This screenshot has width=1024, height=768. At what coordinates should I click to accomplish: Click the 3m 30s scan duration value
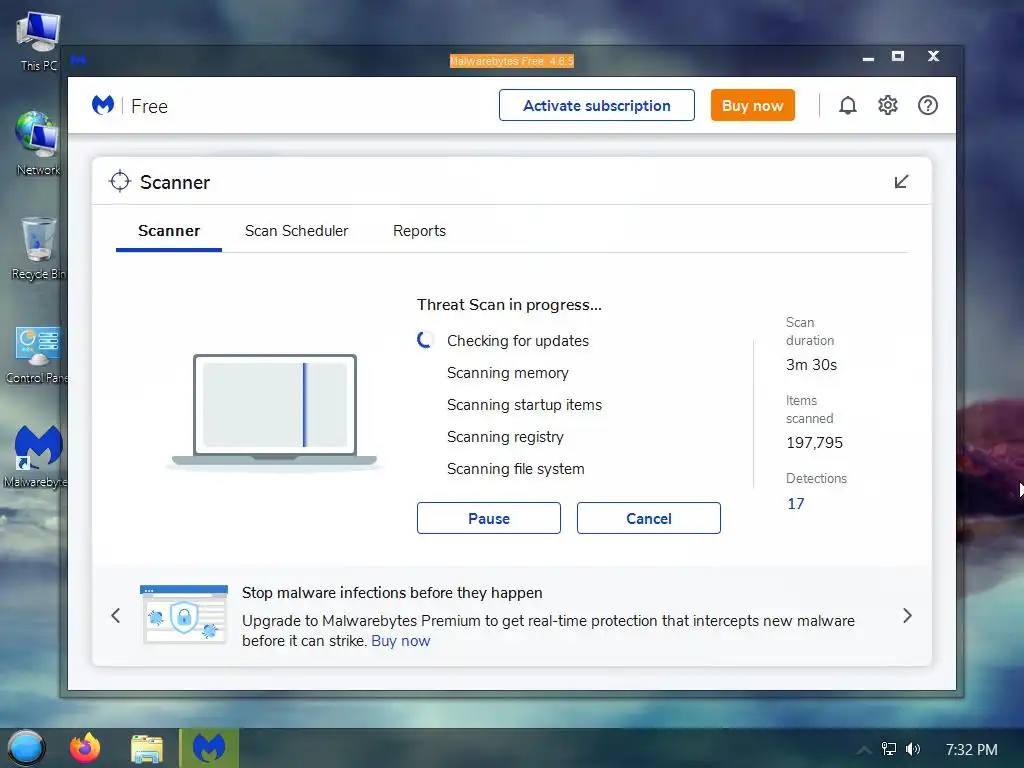tap(811, 364)
